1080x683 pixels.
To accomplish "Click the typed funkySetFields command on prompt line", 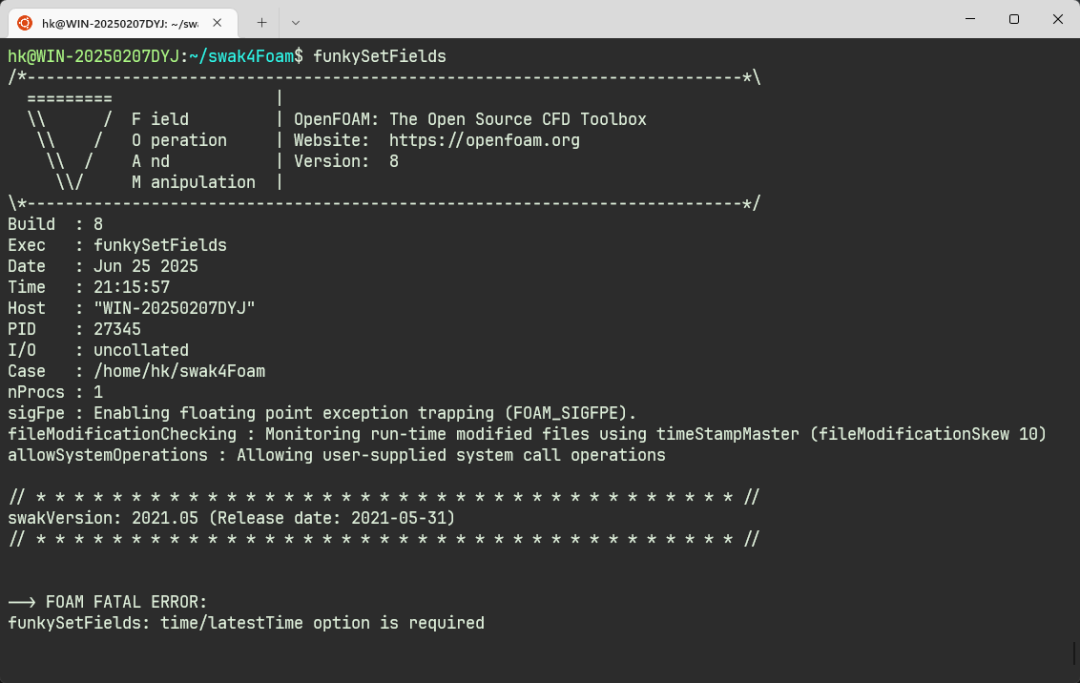I will [x=379, y=56].
